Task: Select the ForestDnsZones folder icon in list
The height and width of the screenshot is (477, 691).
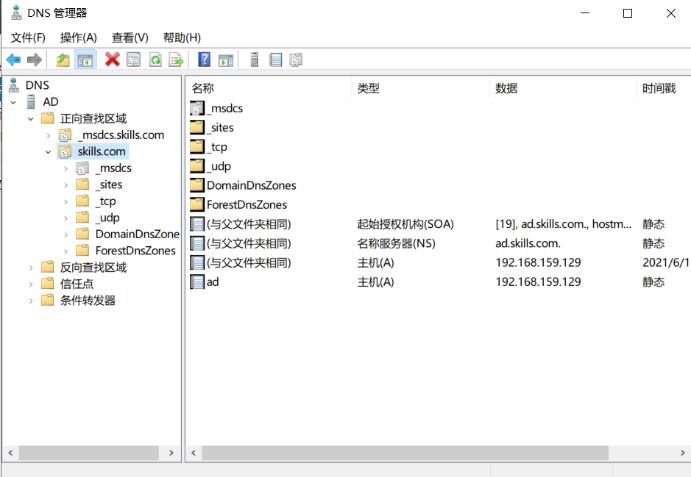Action: pyautogui.click(x=197, y=205)
